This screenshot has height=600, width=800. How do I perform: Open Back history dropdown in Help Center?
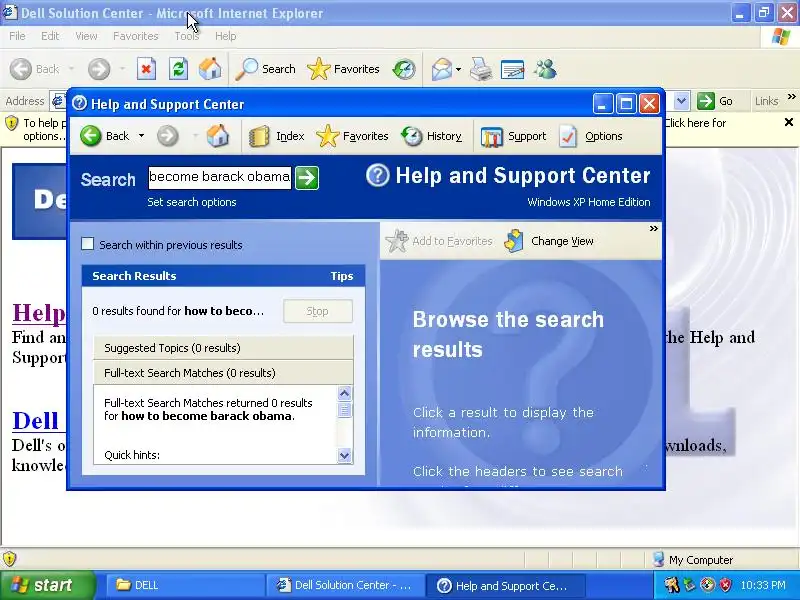(x=141, y=136)
